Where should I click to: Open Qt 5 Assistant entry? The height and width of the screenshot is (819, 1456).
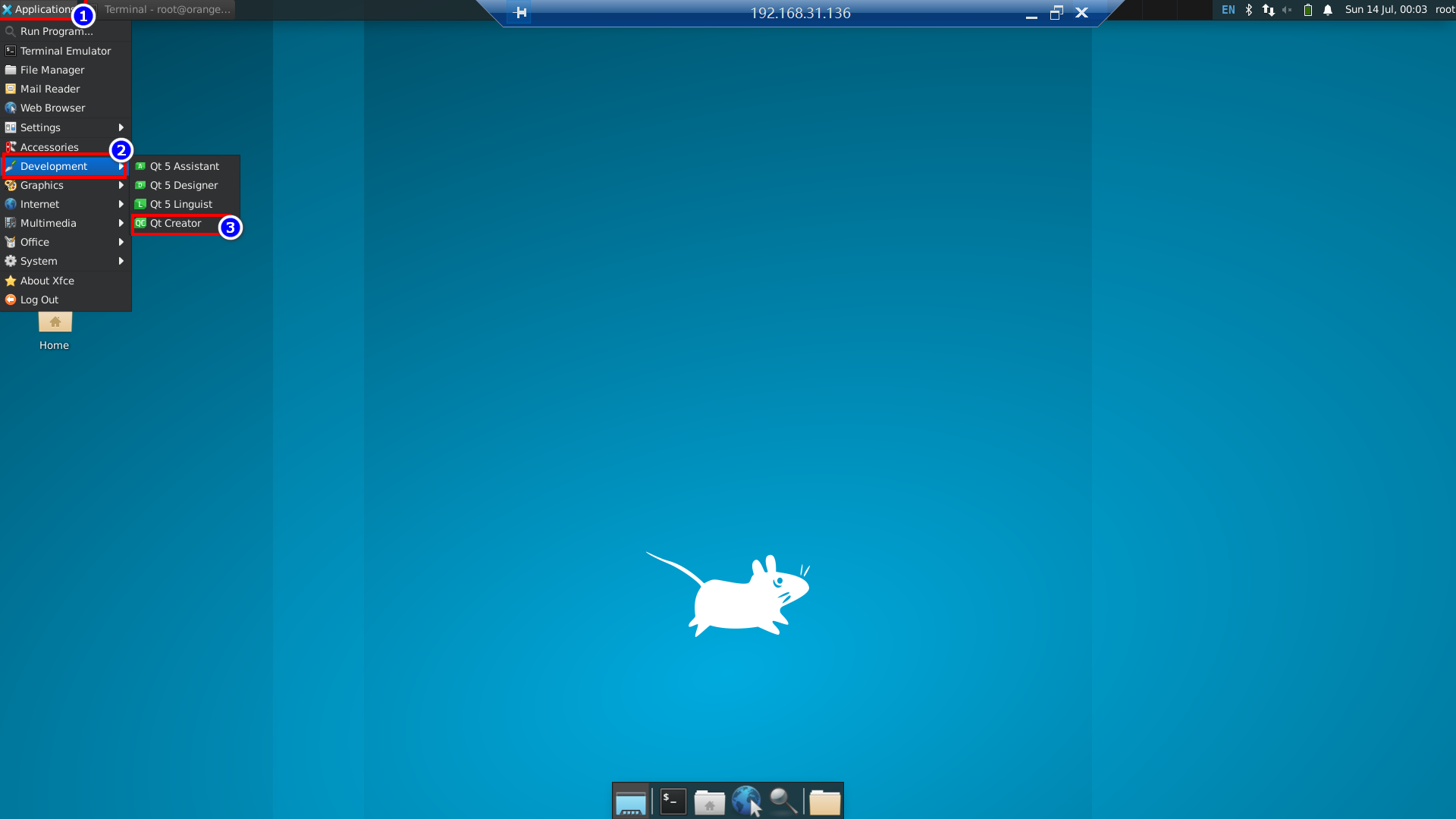coord(184,167)
